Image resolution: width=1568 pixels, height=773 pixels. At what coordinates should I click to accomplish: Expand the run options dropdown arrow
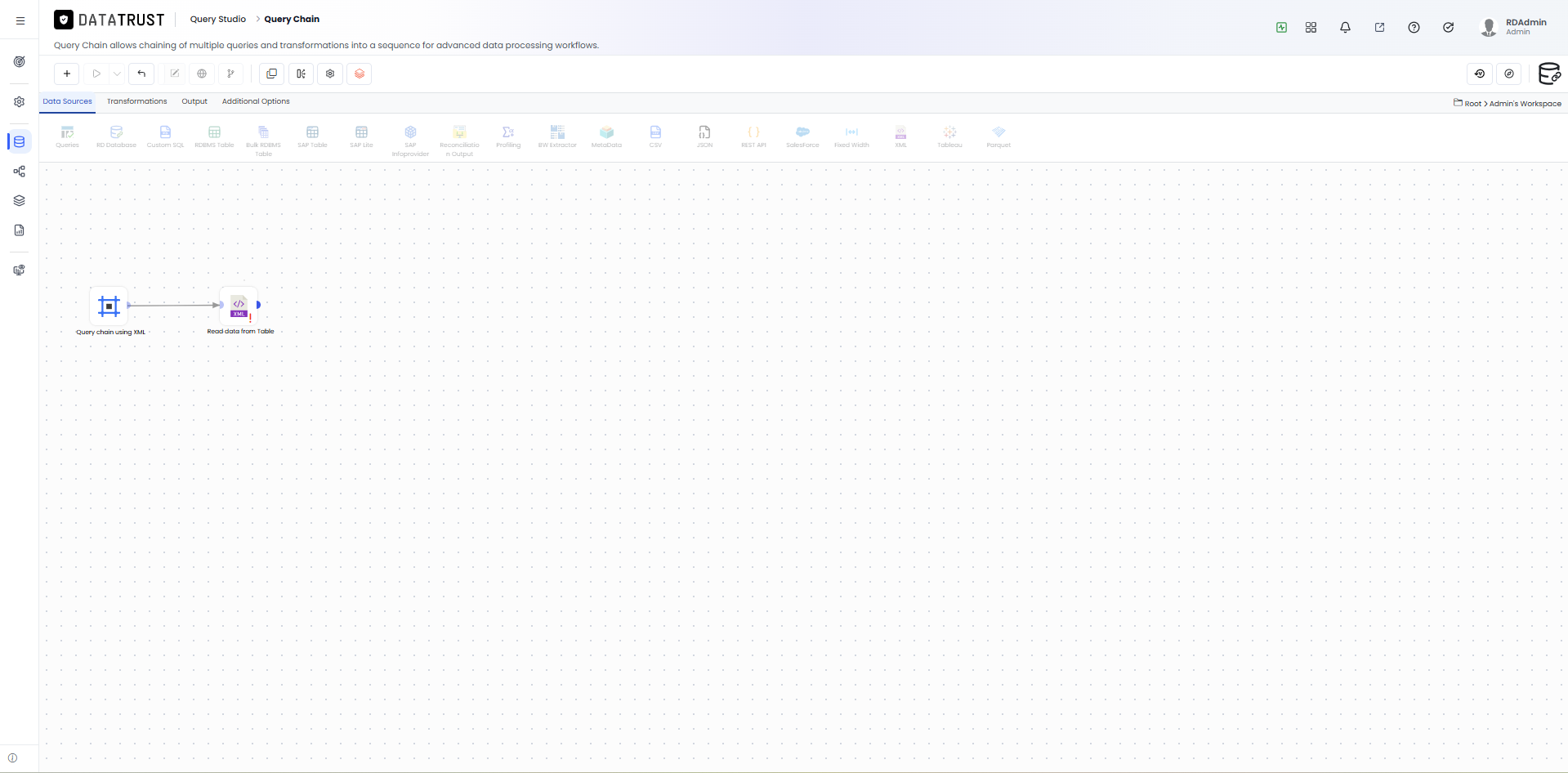click(x=117, y=74)
